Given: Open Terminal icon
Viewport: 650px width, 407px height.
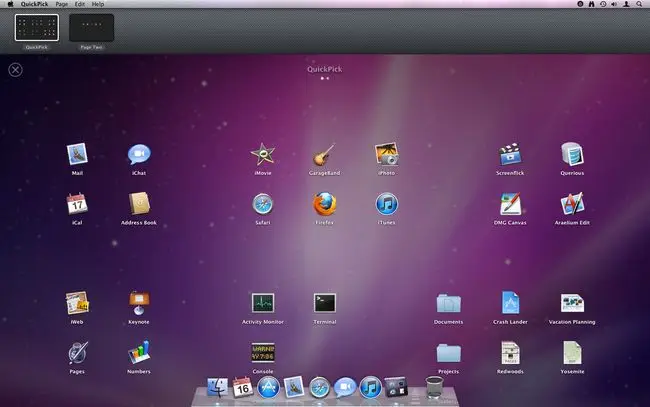Looking at the screenshot, I should click(x=325, y=303).
